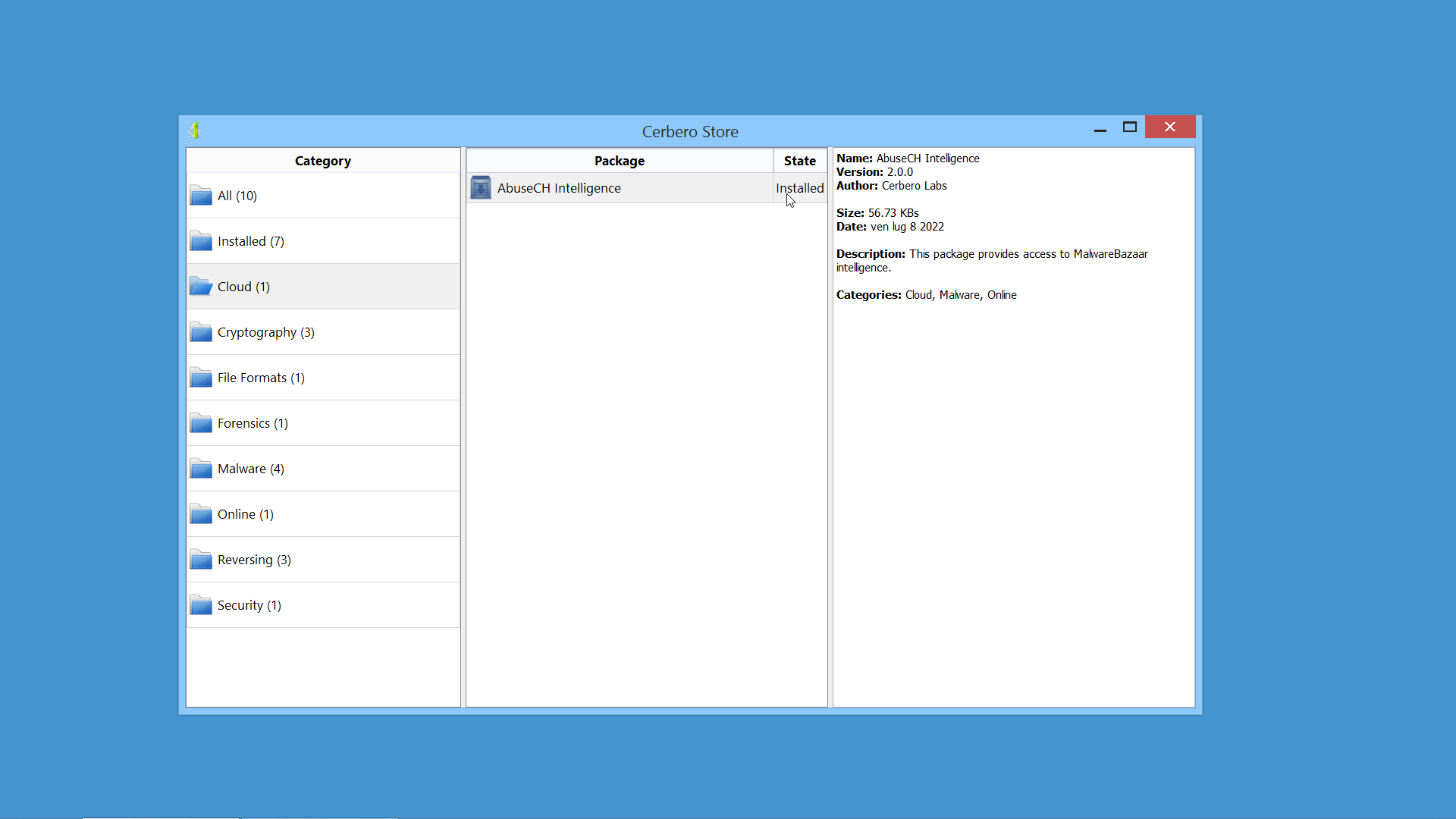Click the Installed category folder icon
This screenshot has height=819, width=1456.
(x=201, y=241)
